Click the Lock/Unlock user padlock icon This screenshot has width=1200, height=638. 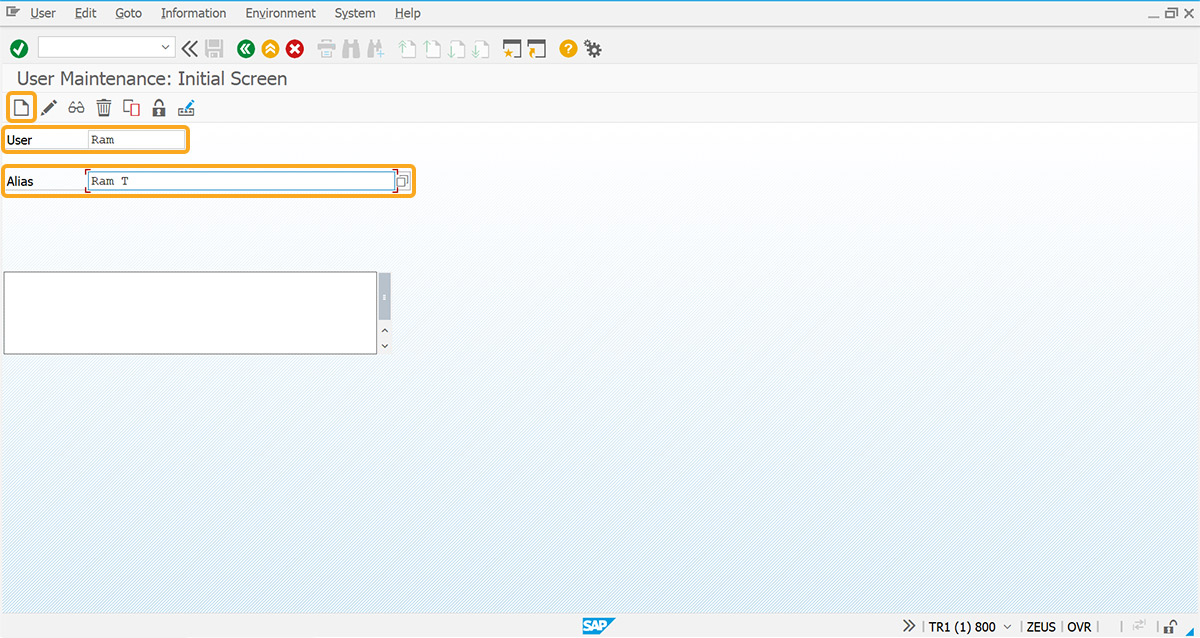click(158, 108)
